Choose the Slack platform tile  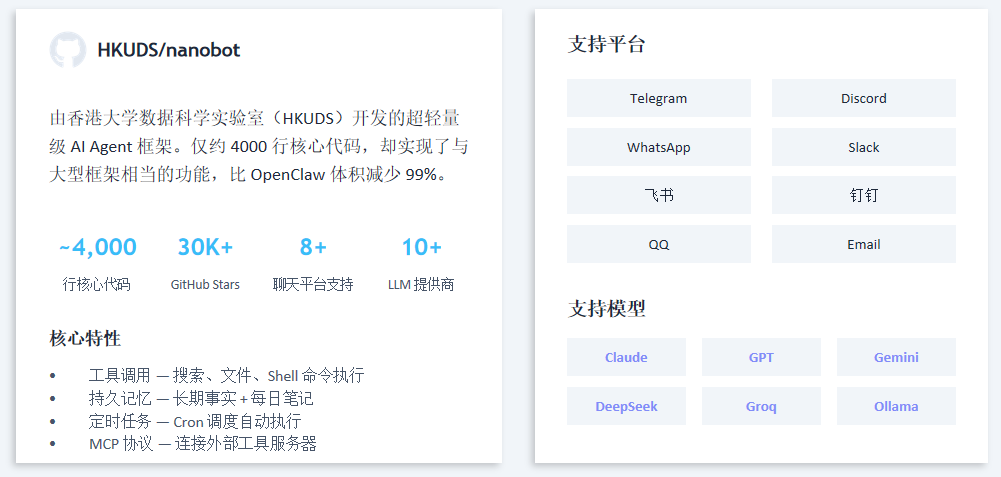864,147
